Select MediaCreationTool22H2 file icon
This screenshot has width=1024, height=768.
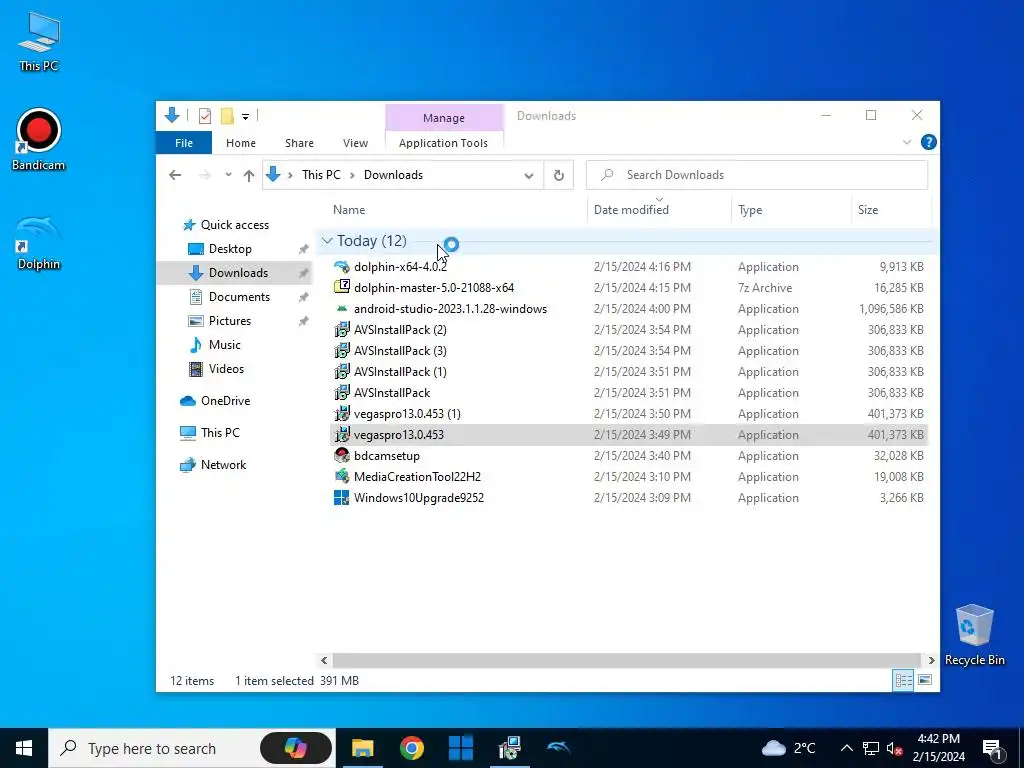click(342, 477)
